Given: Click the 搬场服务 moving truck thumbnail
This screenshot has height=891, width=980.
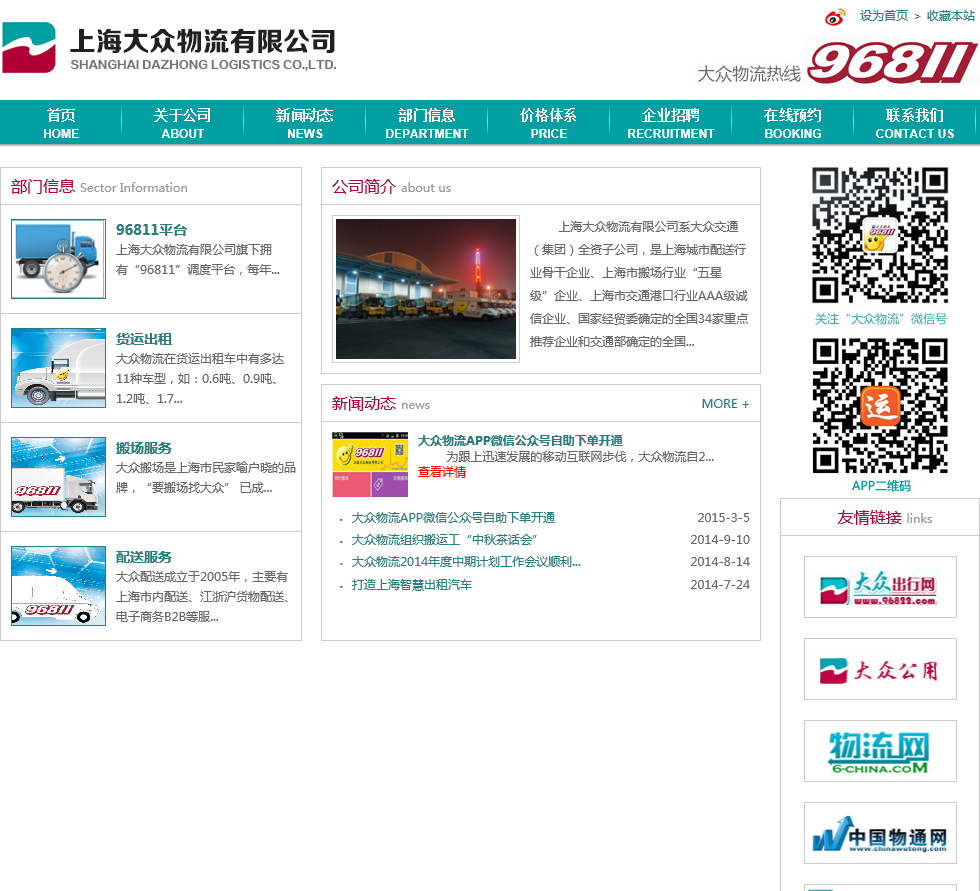Looking at the screenshot, I should pyautogui.click(x=58, y=477).
